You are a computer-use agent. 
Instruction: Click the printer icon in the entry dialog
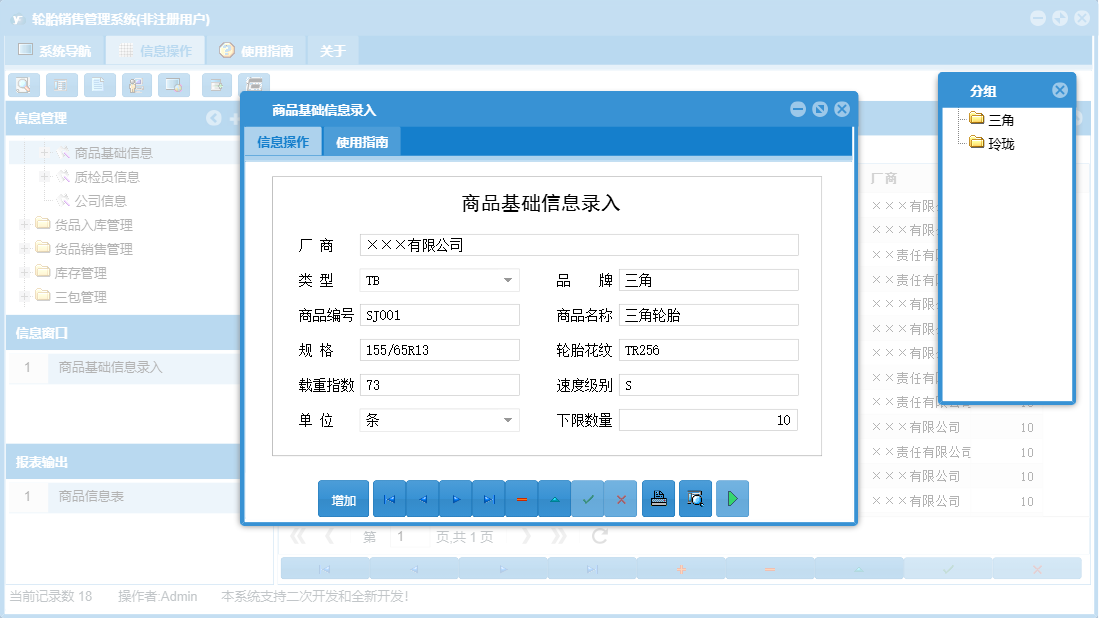[658, 498]
